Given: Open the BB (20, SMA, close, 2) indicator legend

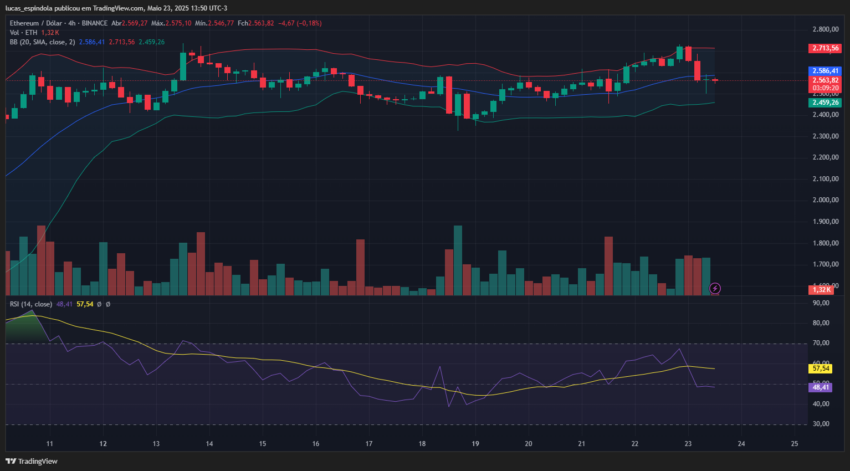Looking at the screenshot, I should tap(42, 42).
